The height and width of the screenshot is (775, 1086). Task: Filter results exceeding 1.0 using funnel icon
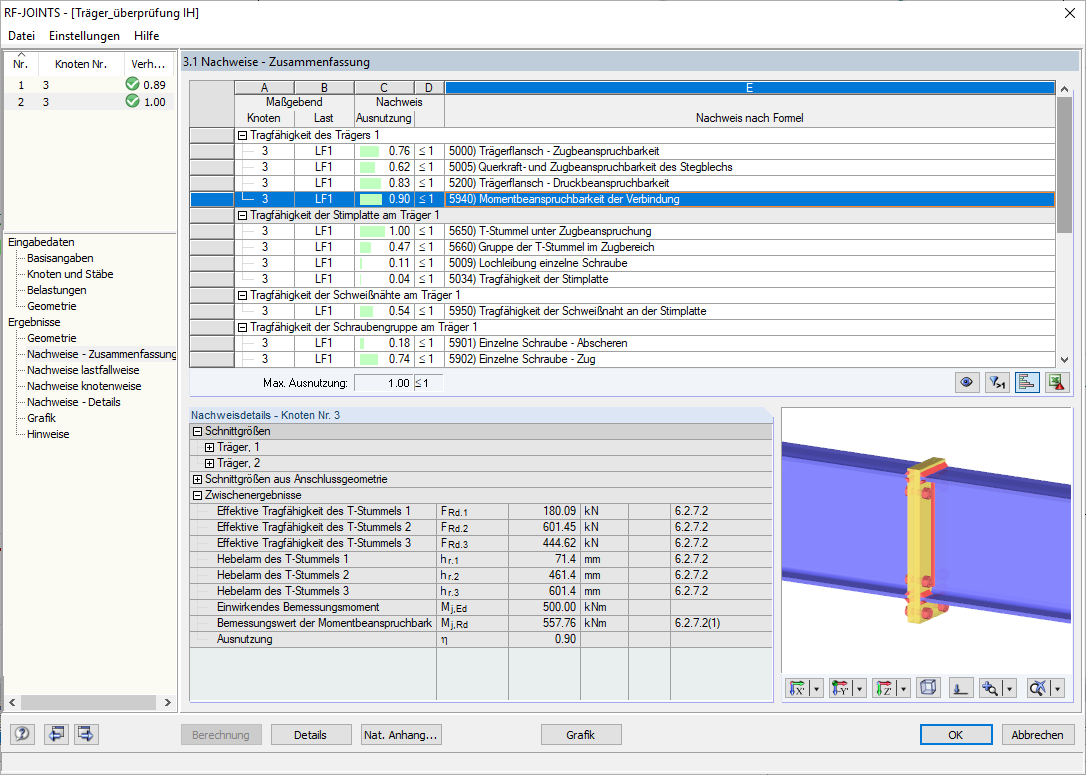coord(996,382)
